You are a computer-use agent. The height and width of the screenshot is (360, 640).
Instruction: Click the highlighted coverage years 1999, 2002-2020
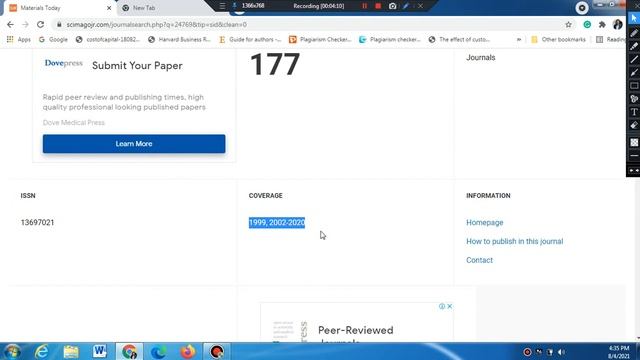click(277, 222)
